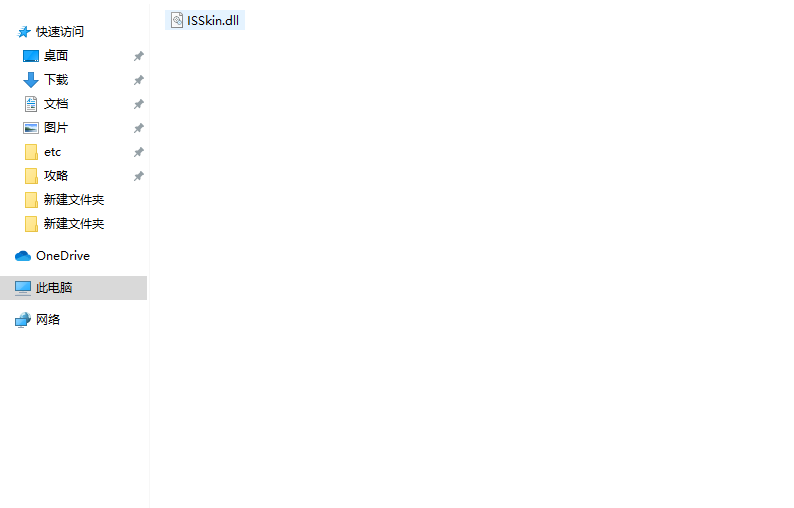The image size is (794, 508).
Task: Click the Quick access star icon
Action: click(24, 32)
